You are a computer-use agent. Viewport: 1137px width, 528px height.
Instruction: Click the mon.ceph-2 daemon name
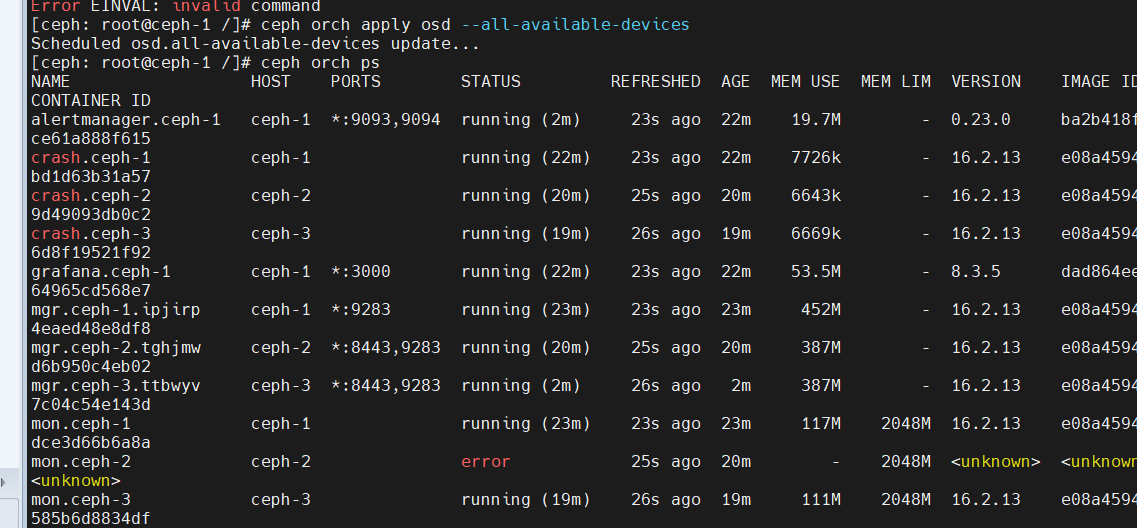[x=80, y=461]
